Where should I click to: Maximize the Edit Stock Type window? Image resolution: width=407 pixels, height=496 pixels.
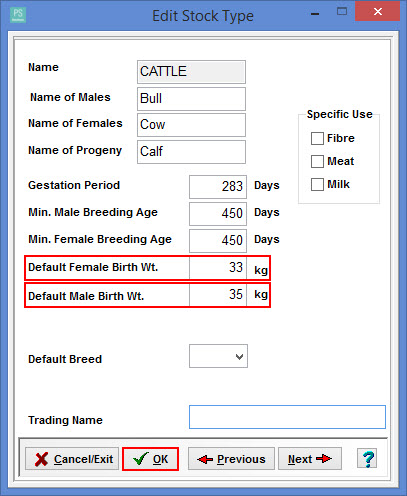click(342, 12)
